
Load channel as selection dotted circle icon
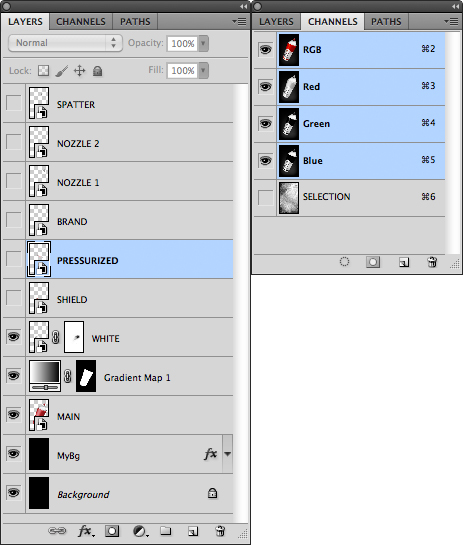point(344,262)
